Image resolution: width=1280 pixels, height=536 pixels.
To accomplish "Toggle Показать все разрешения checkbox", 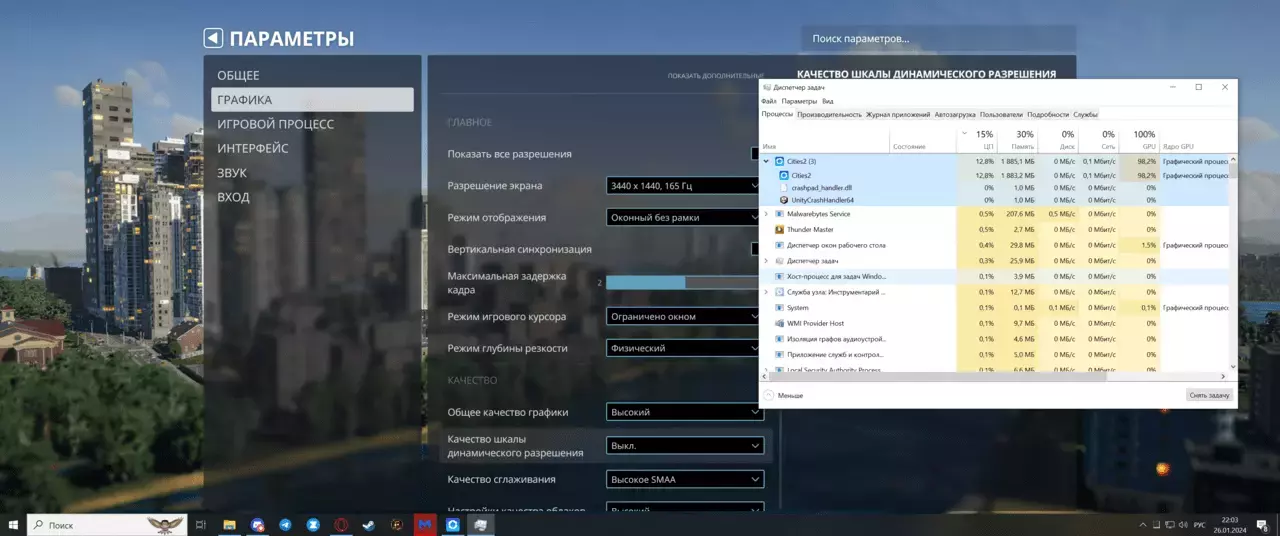I will coord(757,154).
